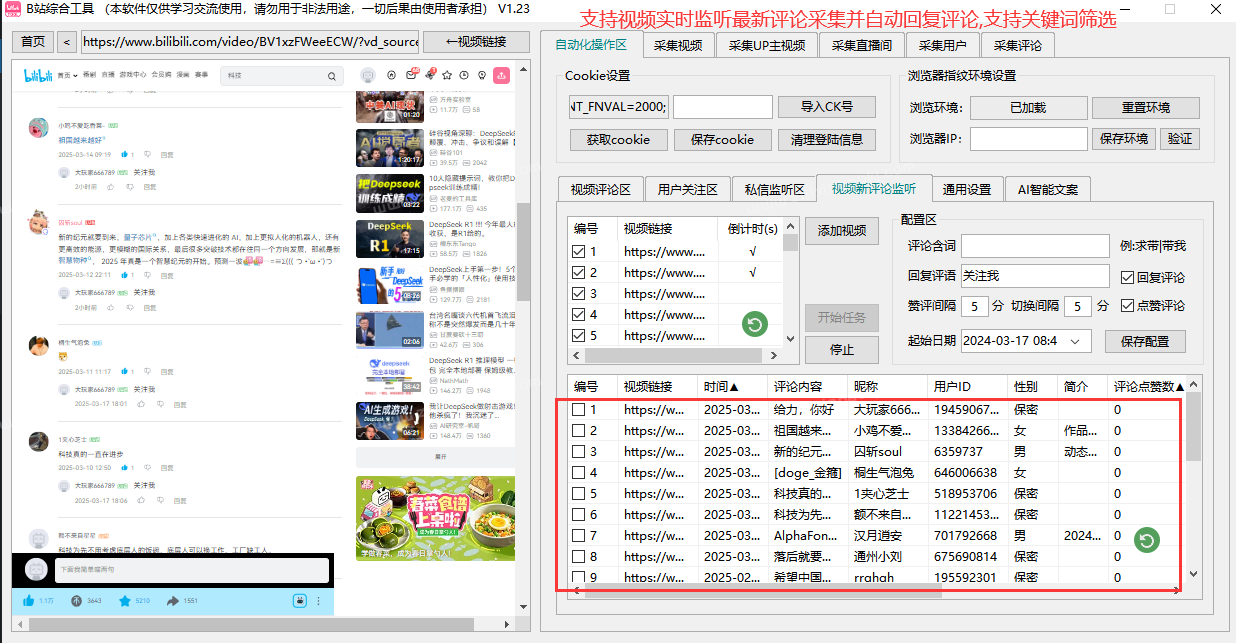Expand the 首页 dropdown on bilibili navbar
The height and width of the screenshot is (643, 1236).
click(x=75, y=74)
